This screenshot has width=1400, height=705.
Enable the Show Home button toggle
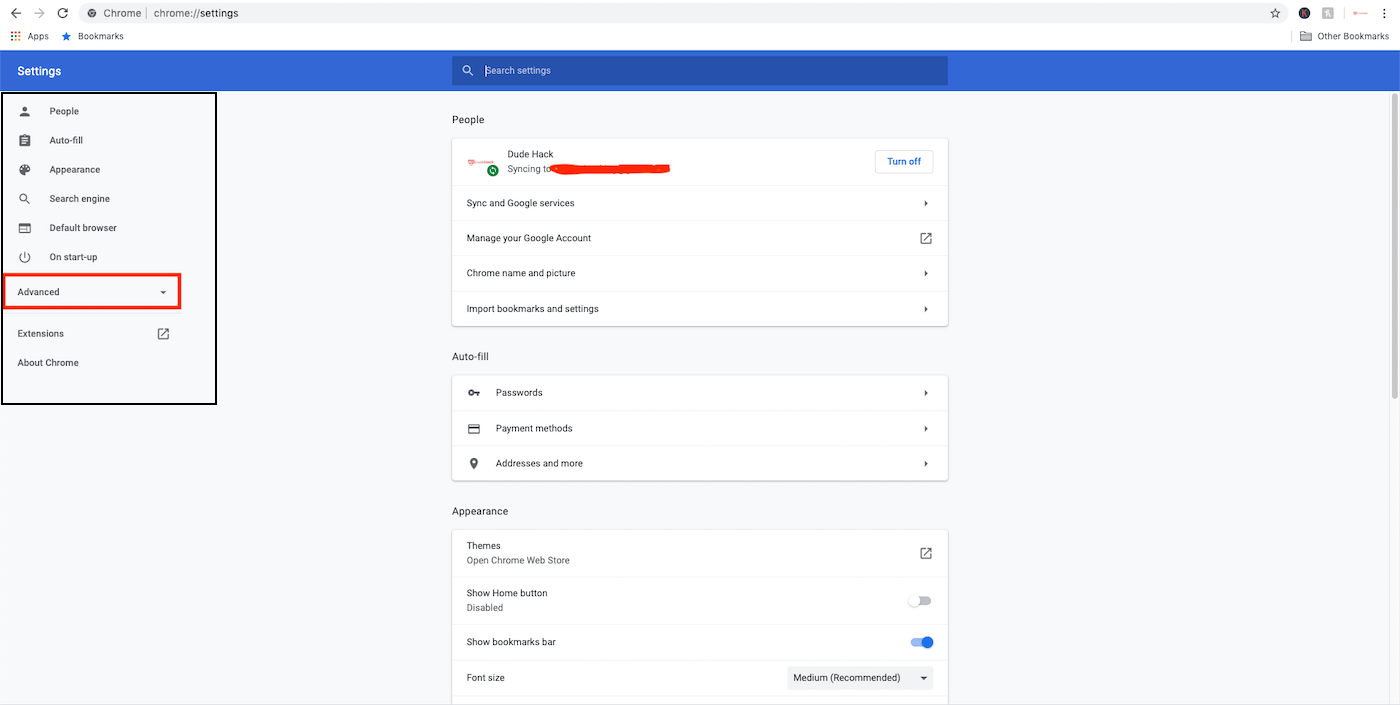(x=920, y=601)
